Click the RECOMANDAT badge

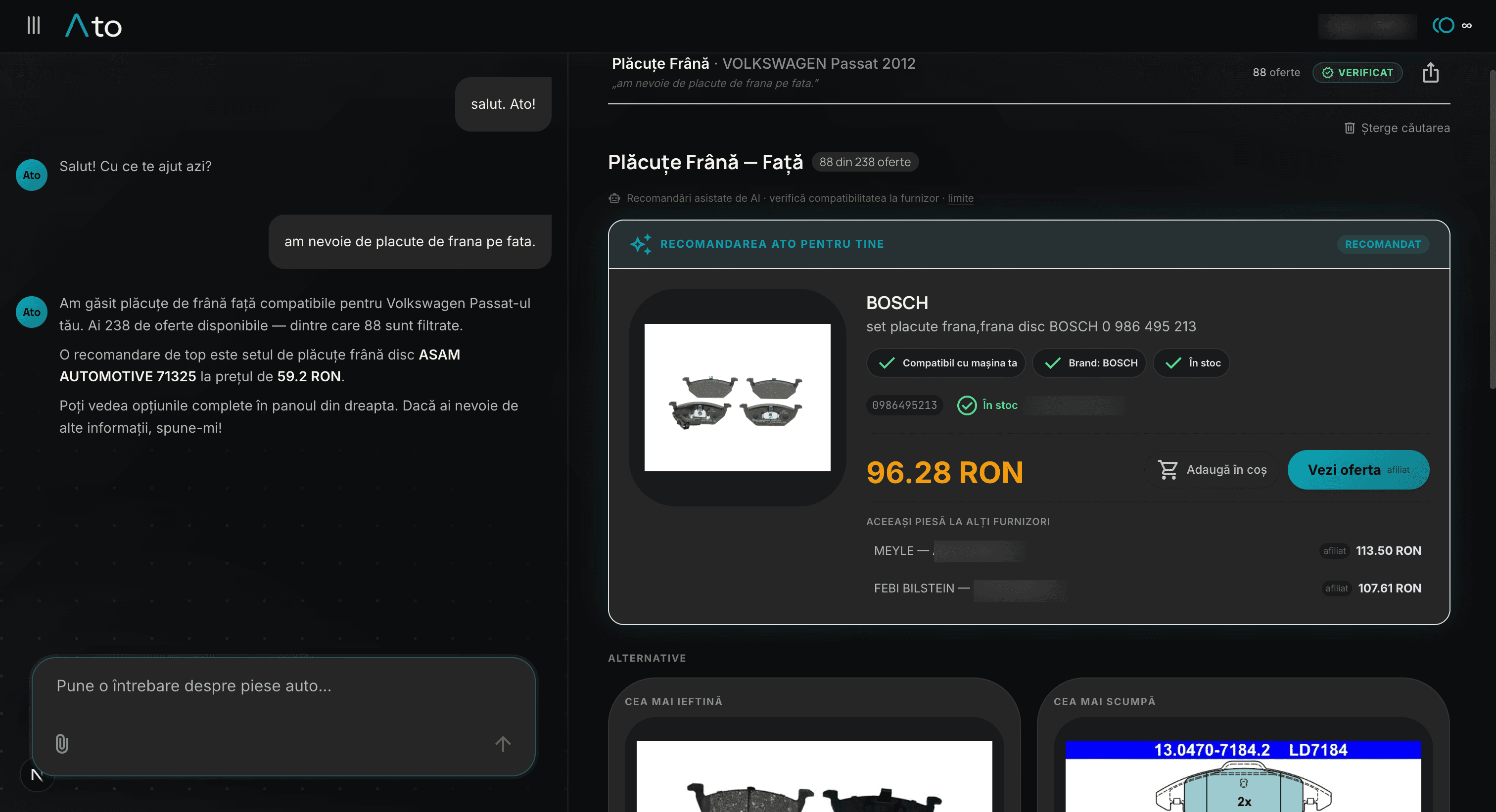click(1383, 244)
